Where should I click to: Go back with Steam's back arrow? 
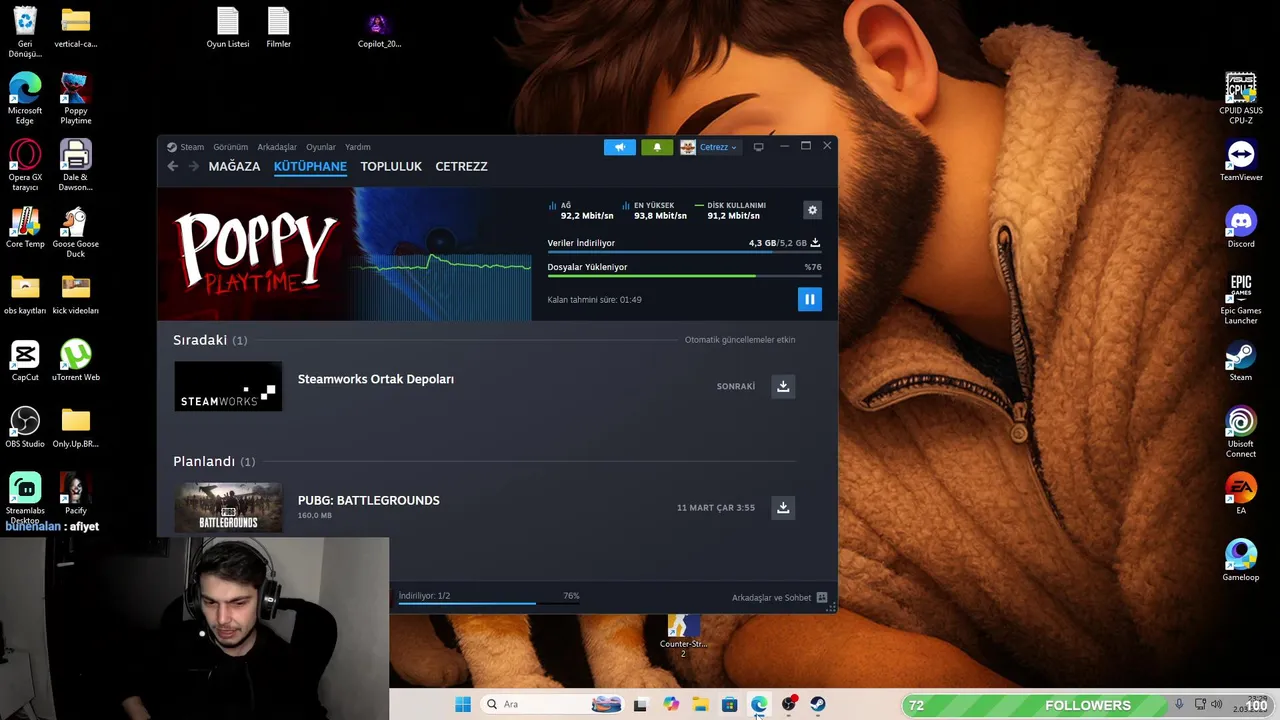coord(173,166)
